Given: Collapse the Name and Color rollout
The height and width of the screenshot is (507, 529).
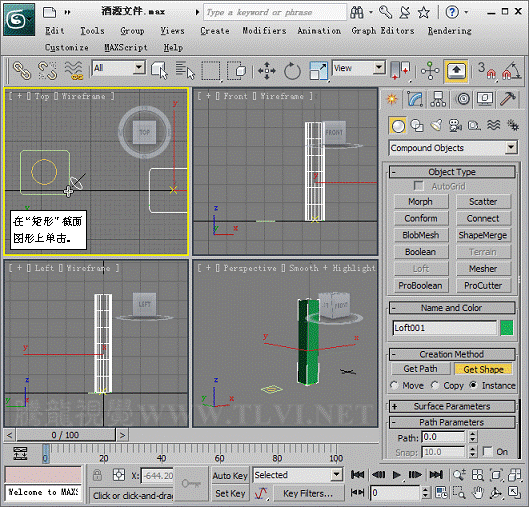Looking at the screenshot, I should point(452,308).
